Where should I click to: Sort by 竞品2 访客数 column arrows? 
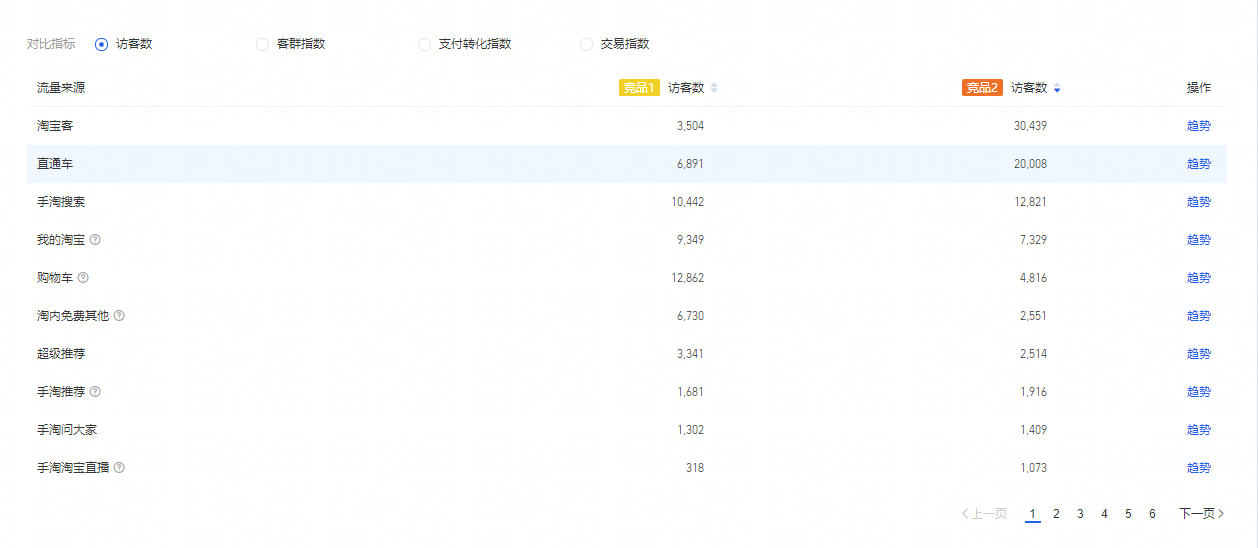[x=1057, y=88]
